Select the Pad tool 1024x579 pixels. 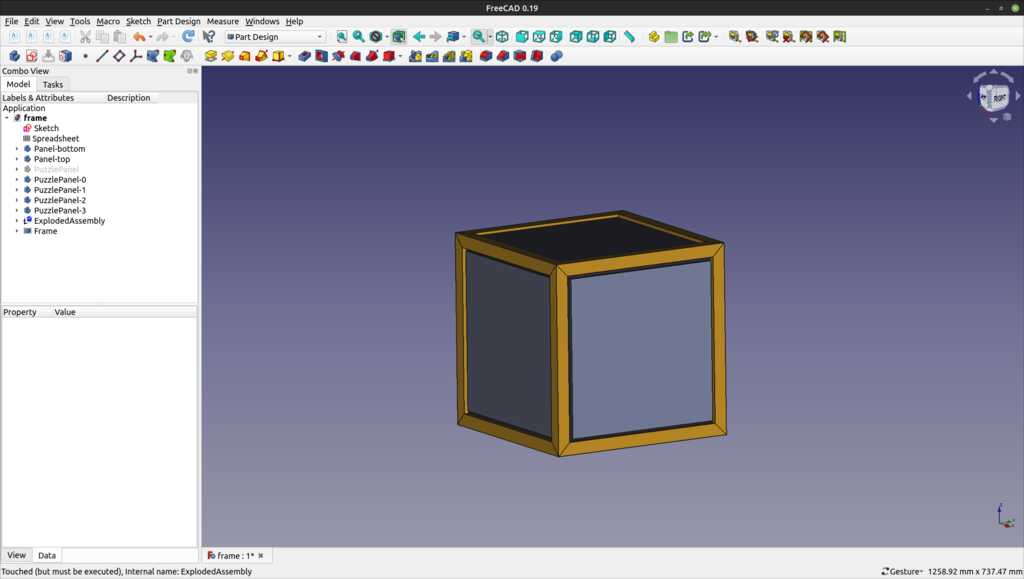[x=210, y=56]
